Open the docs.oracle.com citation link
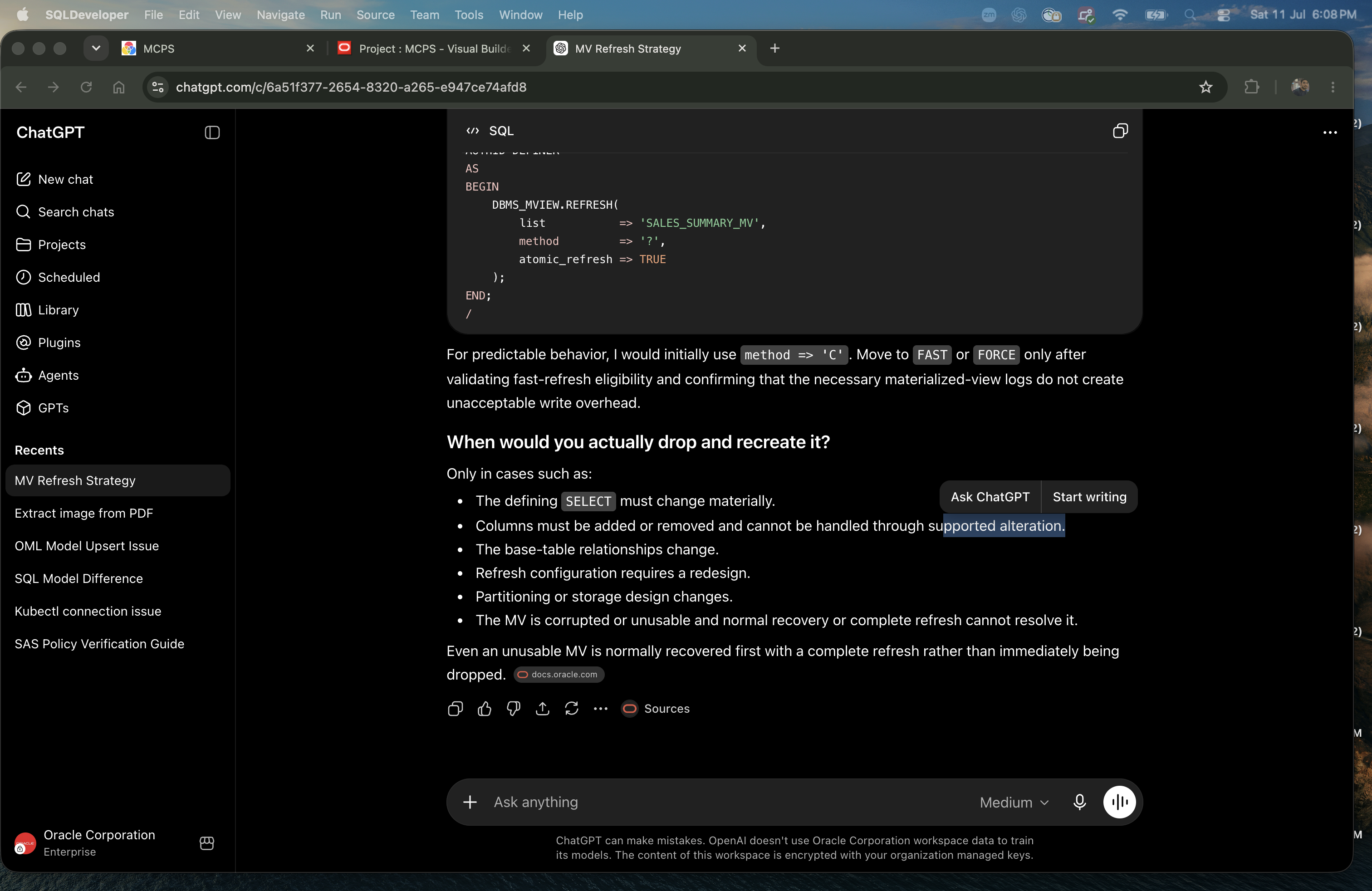This screenshot has height=891, width=1372. (x=559, y=674)
